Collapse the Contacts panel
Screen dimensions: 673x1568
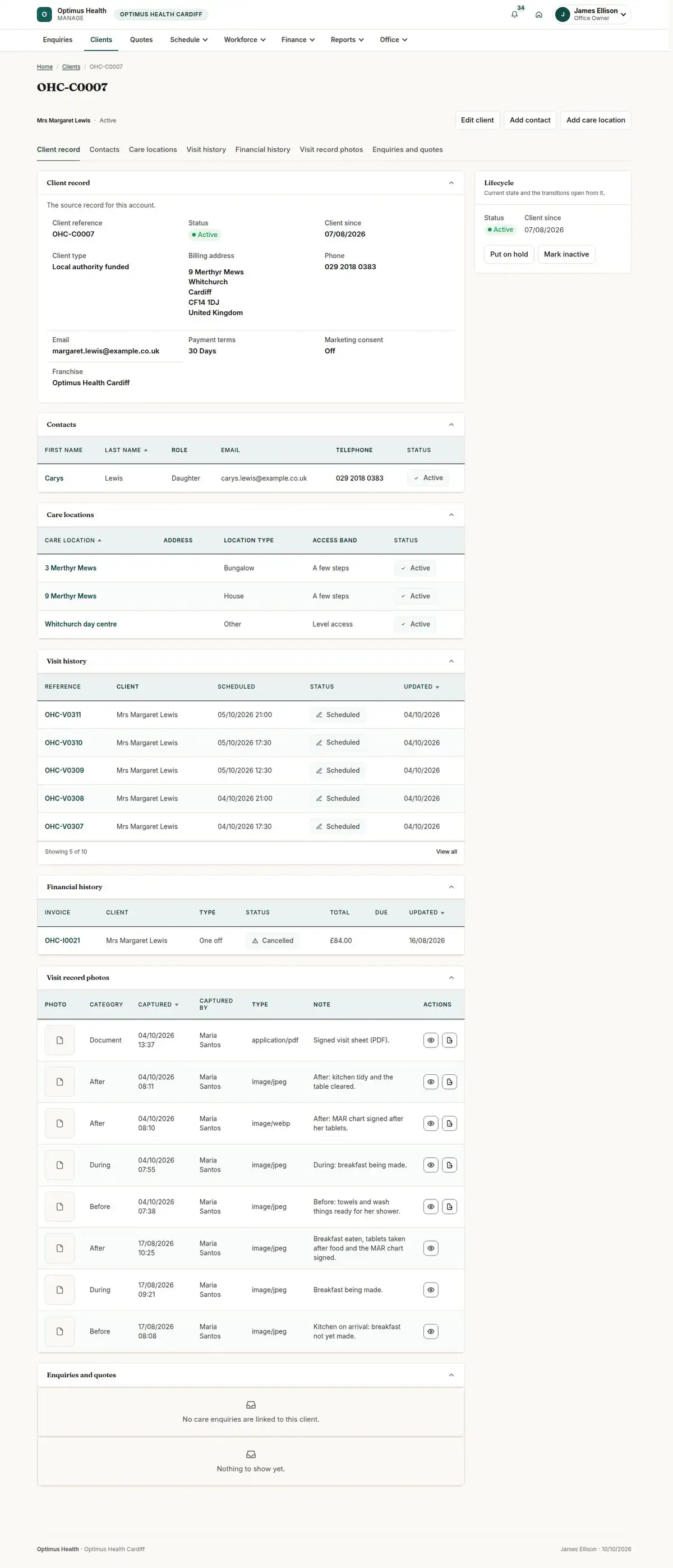pyautogui.click(x=451, y=425)
